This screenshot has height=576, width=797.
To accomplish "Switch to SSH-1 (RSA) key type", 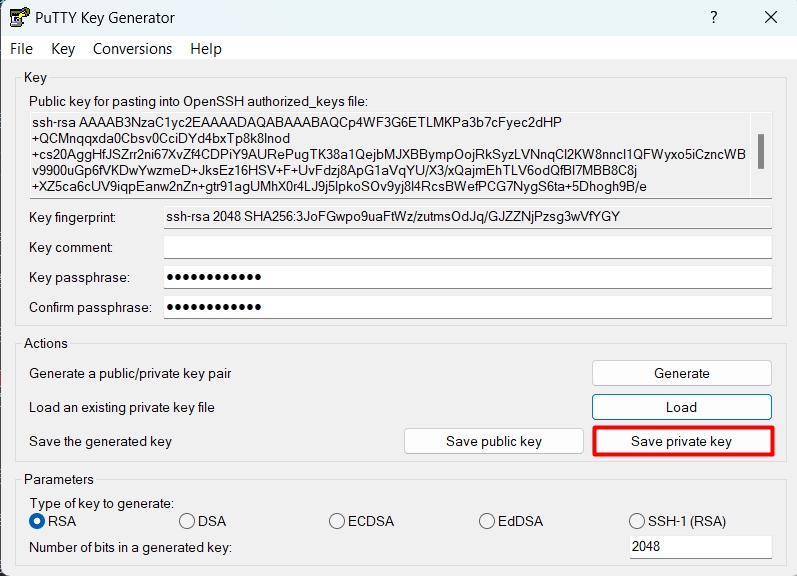I will coord(637,521).
